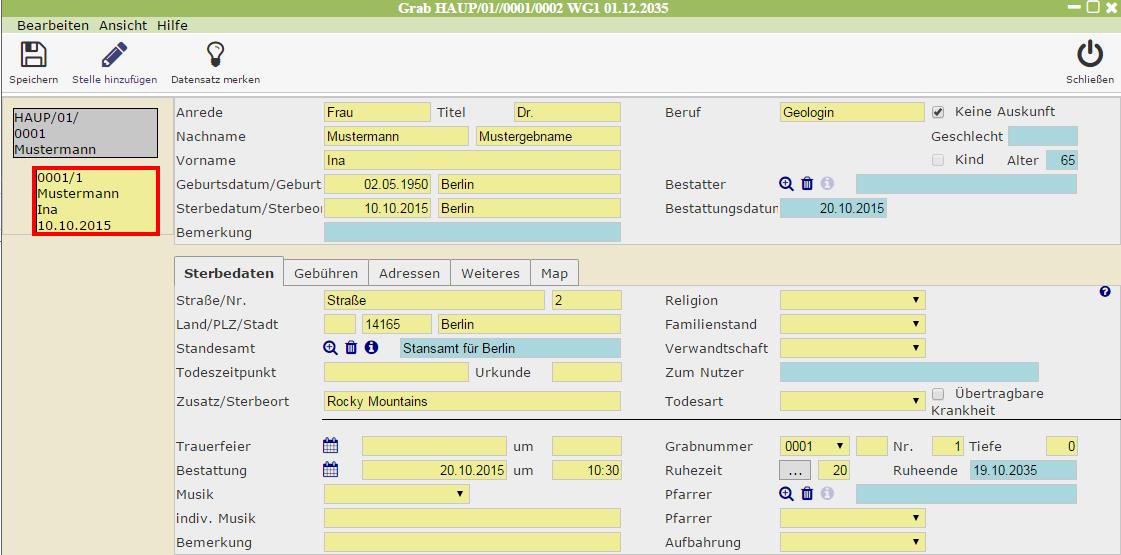Viewport: 1121px width, 555px height.
Task: Uncheck the Keine Auskunft checkbox
Action: pyautogui.click(x=938, y=112)
